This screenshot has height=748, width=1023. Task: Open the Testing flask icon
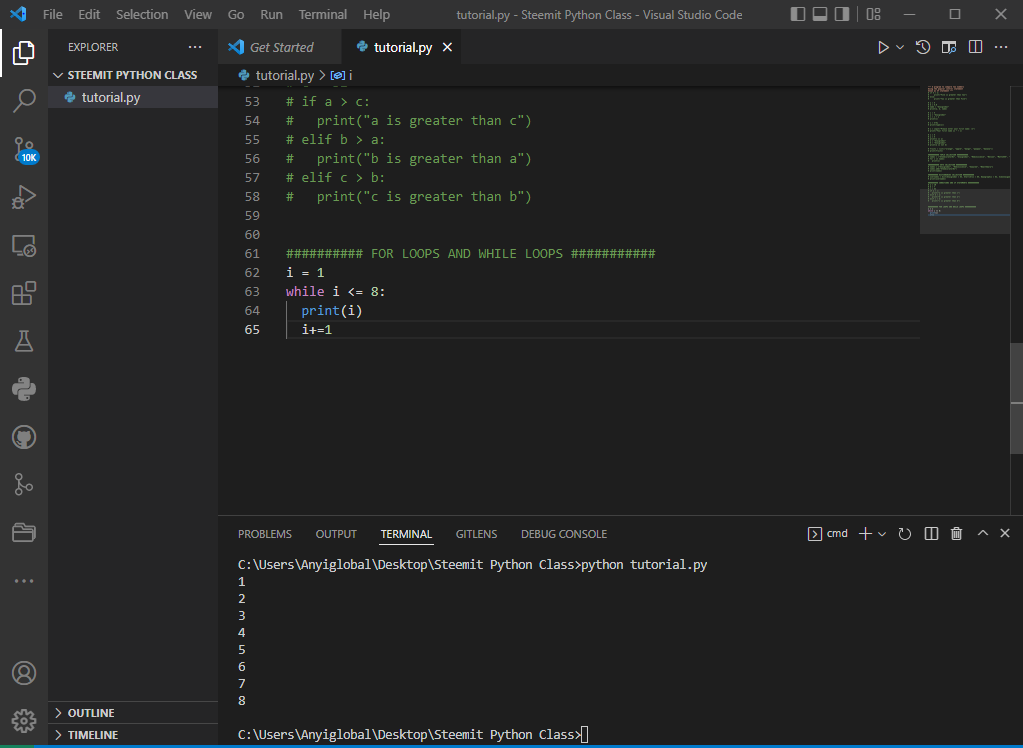(x=24, y=341)
